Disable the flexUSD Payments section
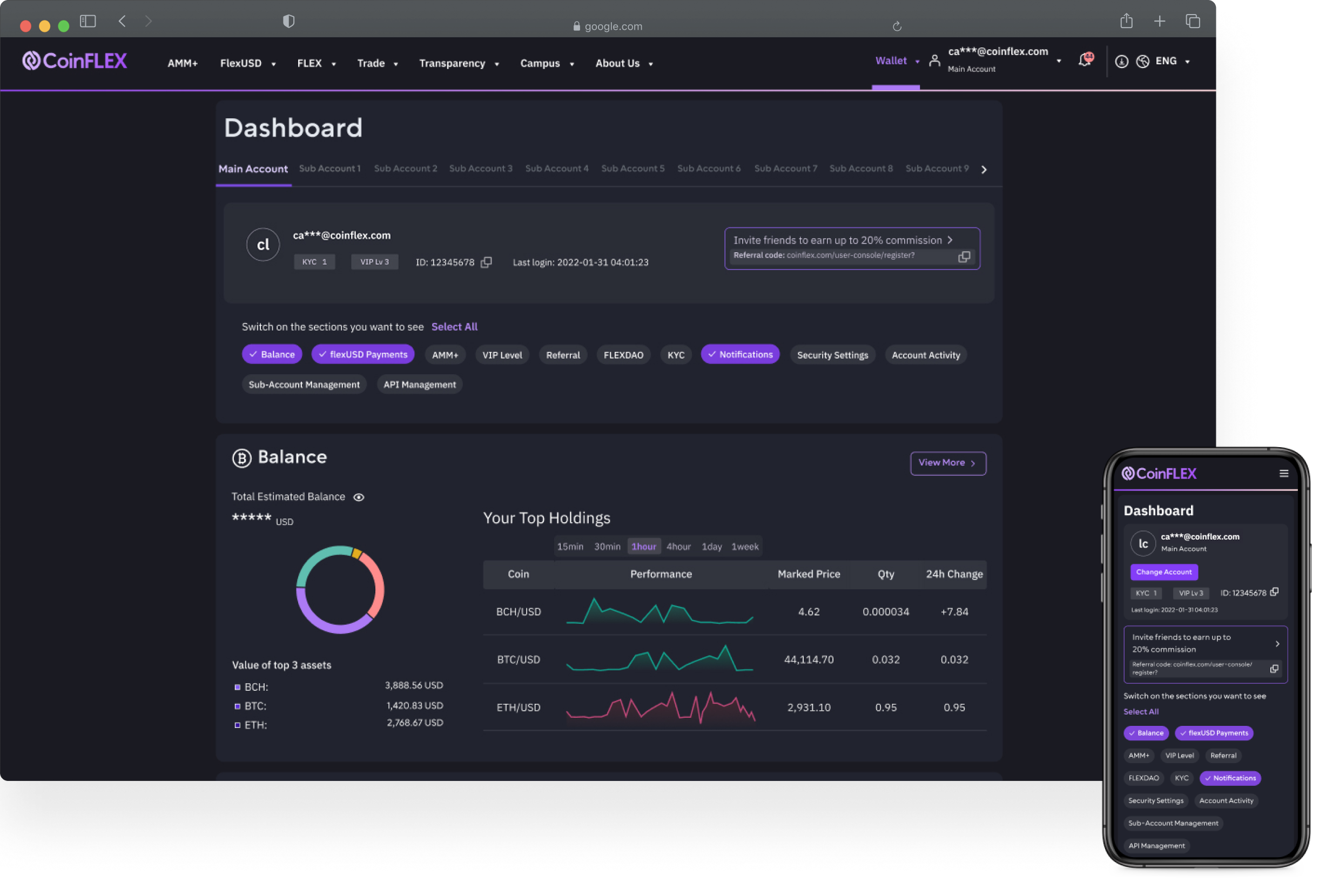The height and width of the screenshot is (896, 1319). [x=362, y=354]
